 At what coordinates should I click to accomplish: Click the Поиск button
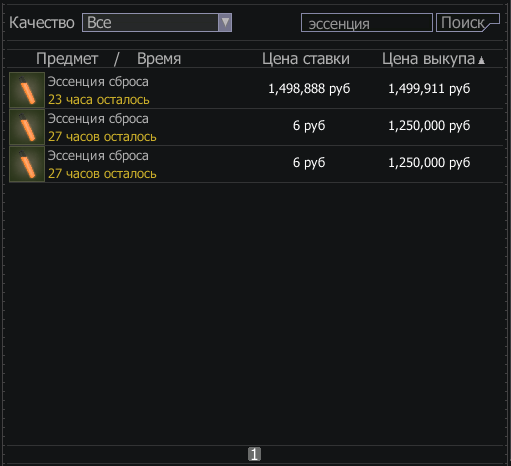468,23
